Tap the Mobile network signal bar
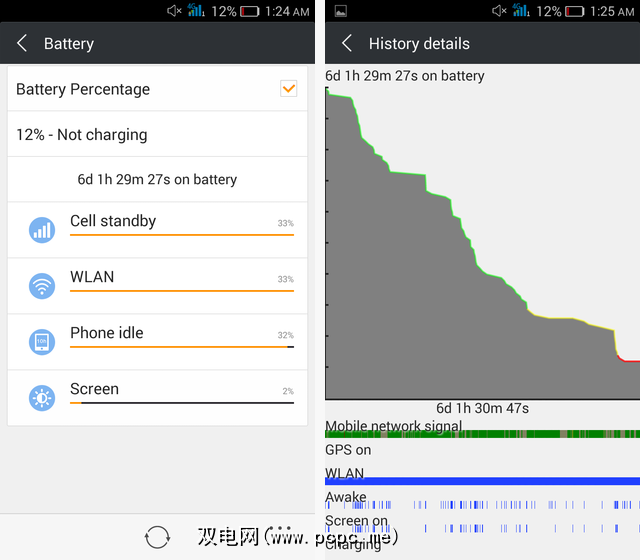 pyautogui.click(x=482, y=434)
